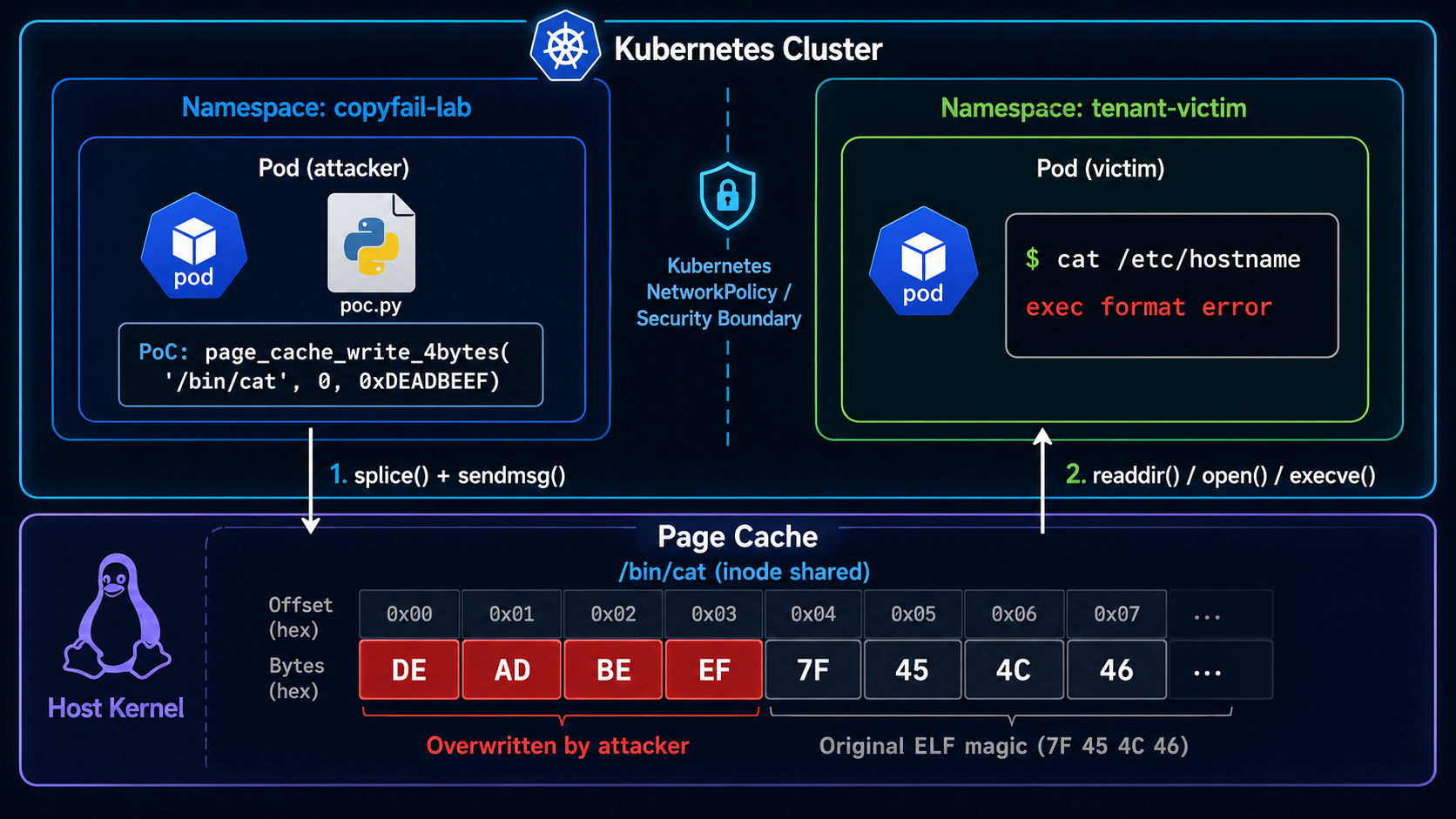Click the splice() + sendmsg() step label
The width and height of the screenshot is (1456, 819).
point(448,475)
